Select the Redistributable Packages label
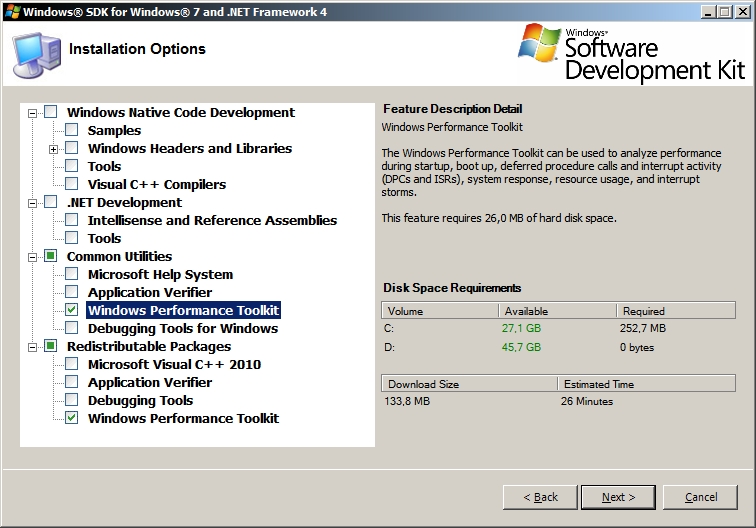The image size is (756, 528). tap(149, 347)
